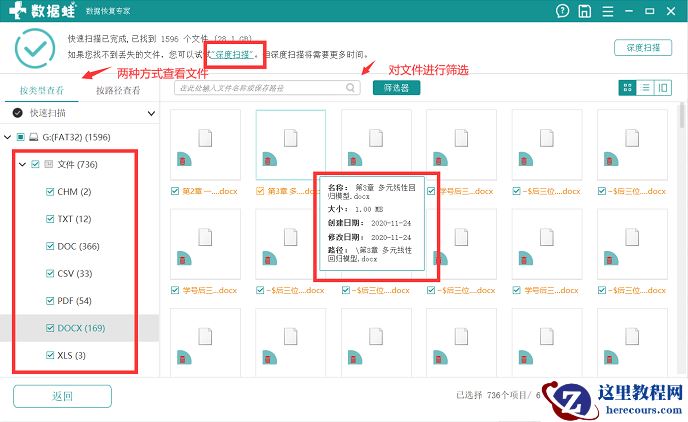The image size is (688, 422).
Task: Switch to grid thumbnail view
Action: pos(627,88)
